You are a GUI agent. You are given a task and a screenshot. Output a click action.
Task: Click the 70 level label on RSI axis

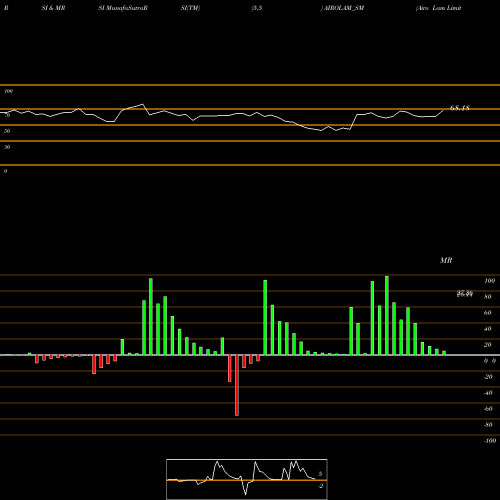[x=7, y=115]
